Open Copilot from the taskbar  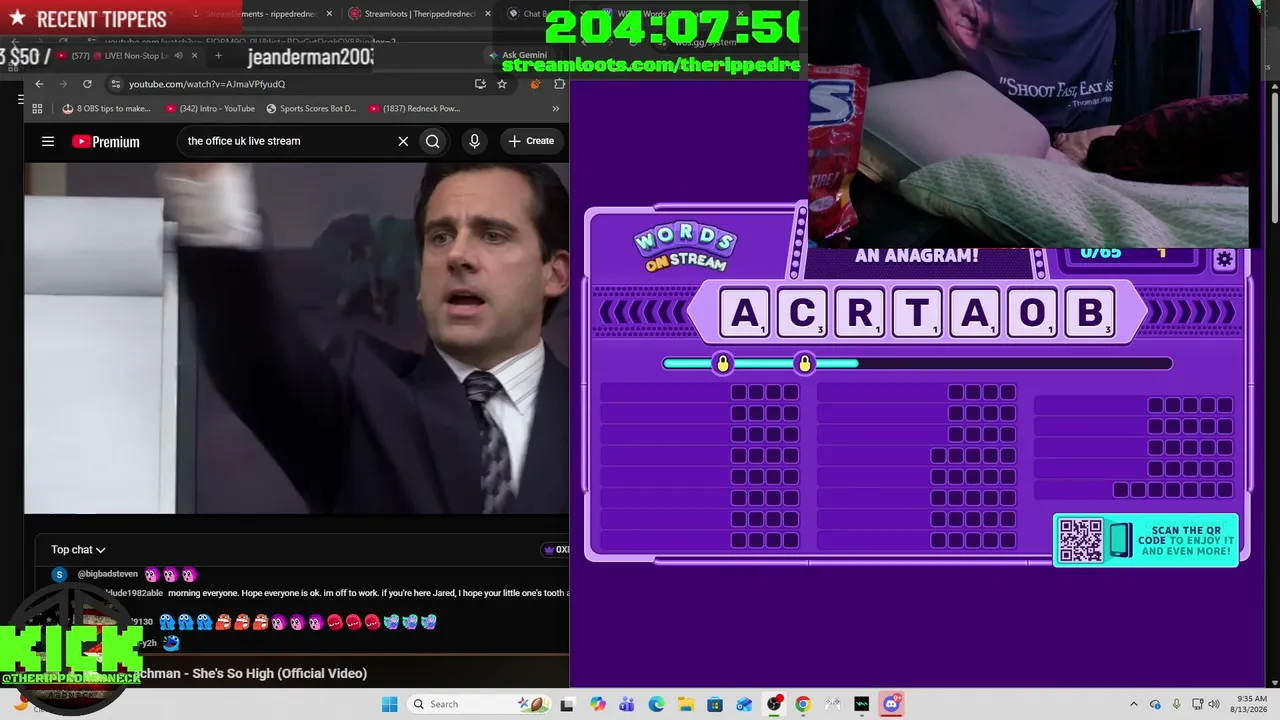[598, 704]
